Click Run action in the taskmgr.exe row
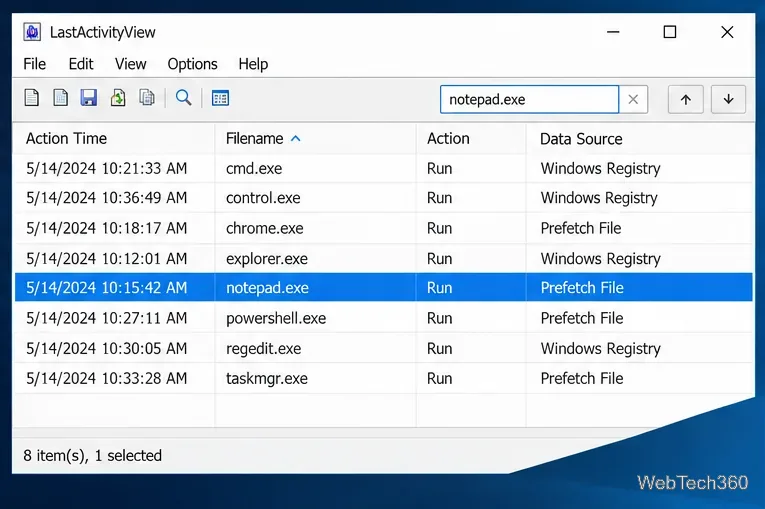This screenshot has height=509, width=765. pyautogui.click(x=439, y=378)
